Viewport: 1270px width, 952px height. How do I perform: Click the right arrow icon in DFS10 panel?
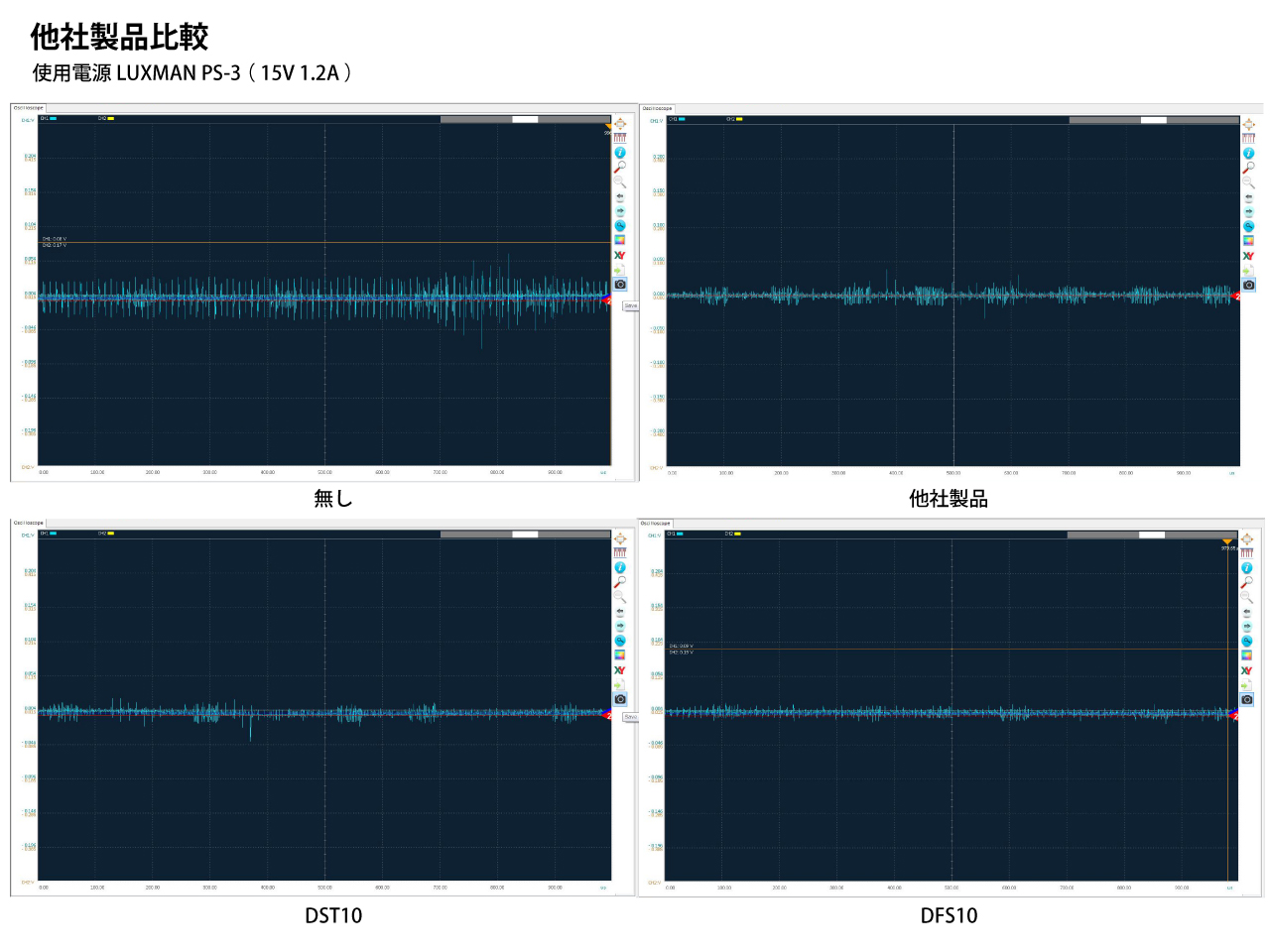[1247, 627]
